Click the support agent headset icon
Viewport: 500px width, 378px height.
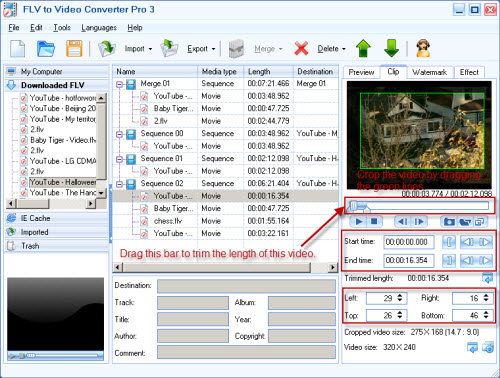click(423, 49)
